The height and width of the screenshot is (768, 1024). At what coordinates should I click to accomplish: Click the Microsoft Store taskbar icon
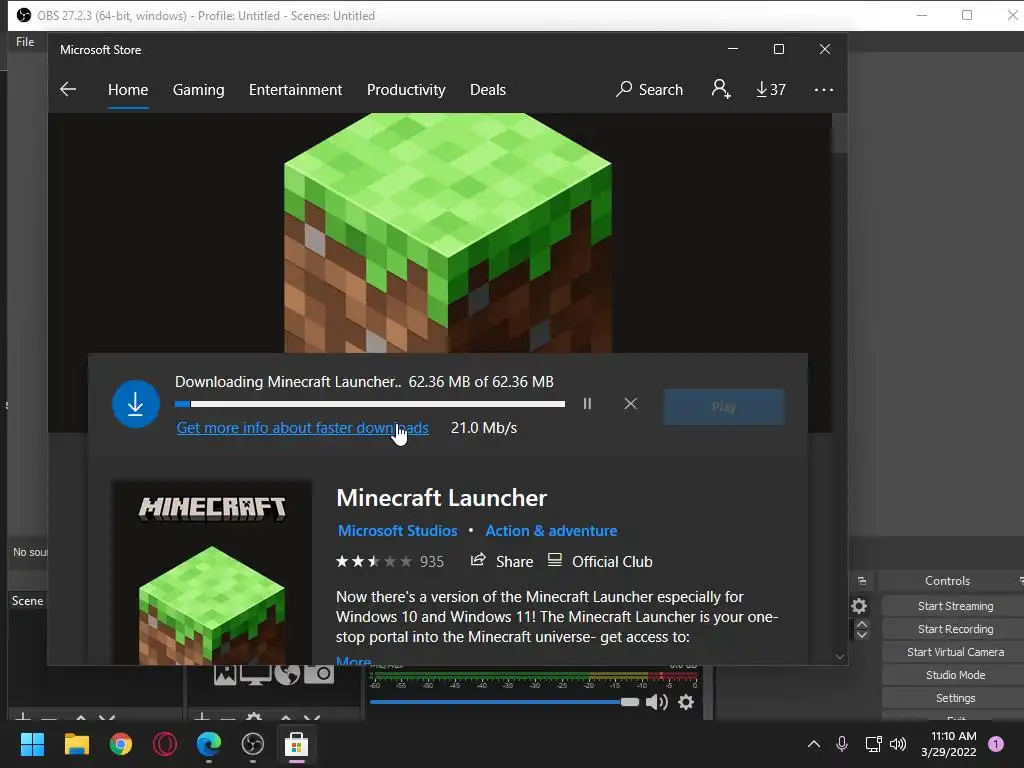pos(296,744)
